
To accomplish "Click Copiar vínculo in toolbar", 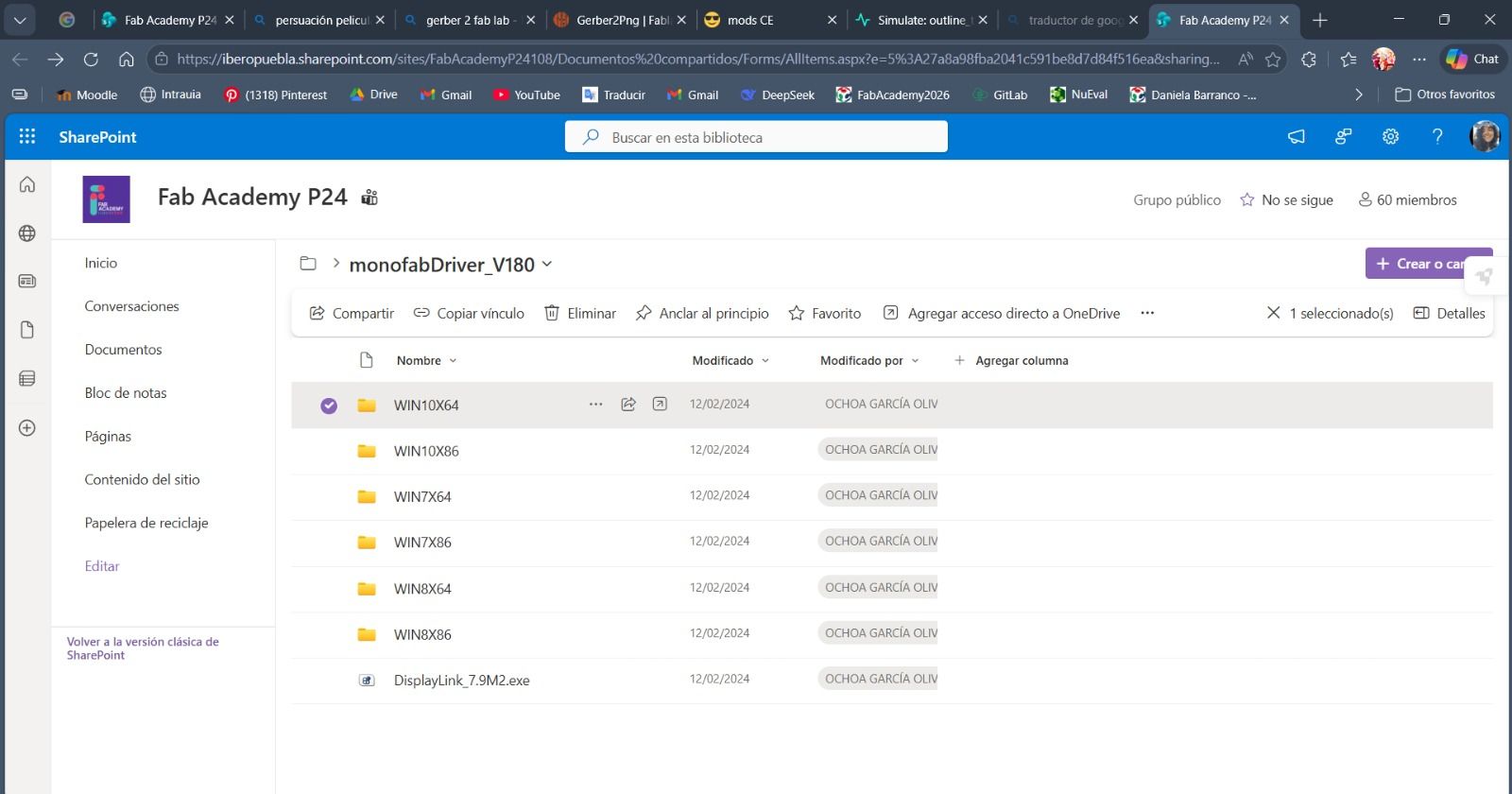I will (469, 313).
